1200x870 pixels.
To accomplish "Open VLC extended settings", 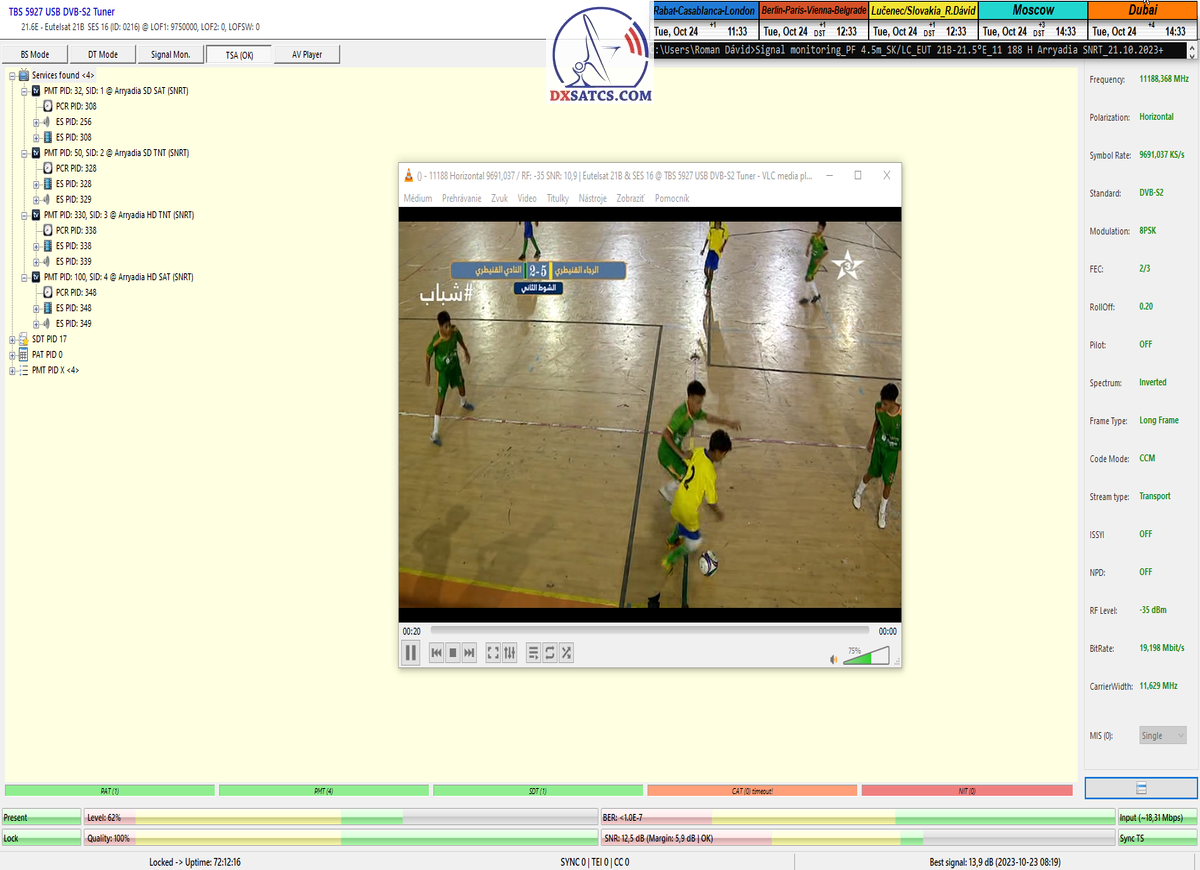I will tap(510, 653).
